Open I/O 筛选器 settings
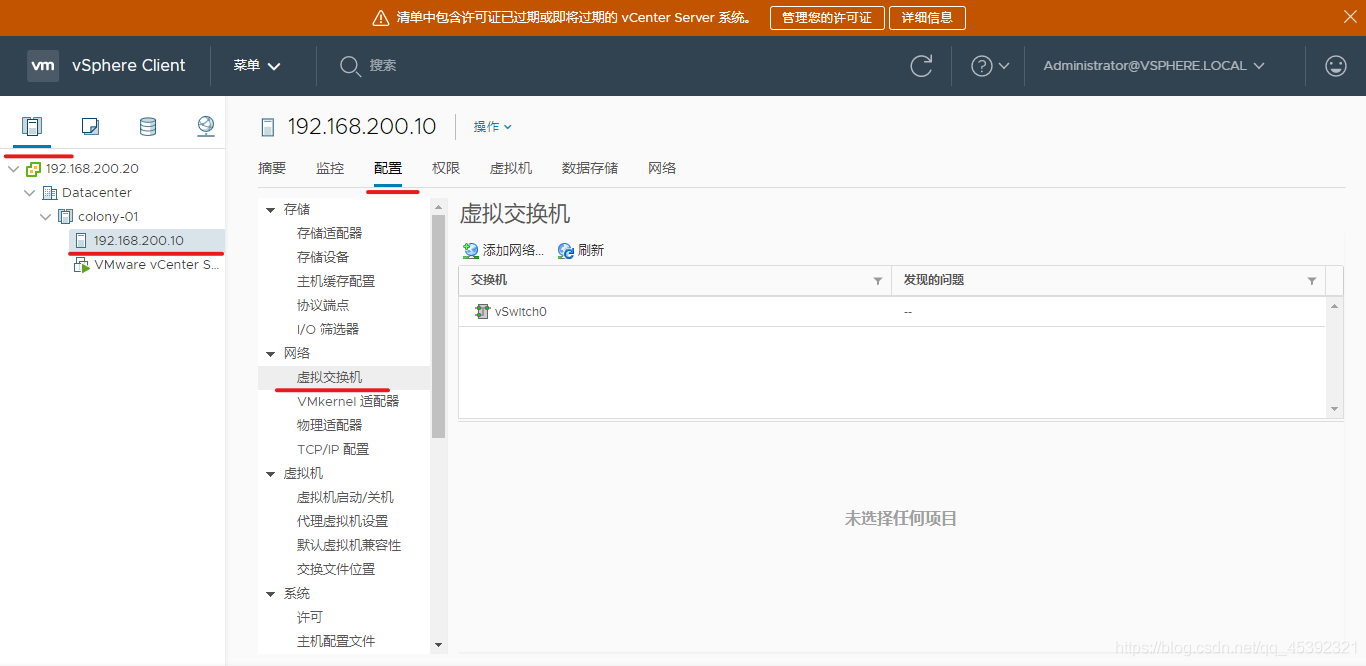The height and width of the screenshot is (666, 1366). (328, 329)
